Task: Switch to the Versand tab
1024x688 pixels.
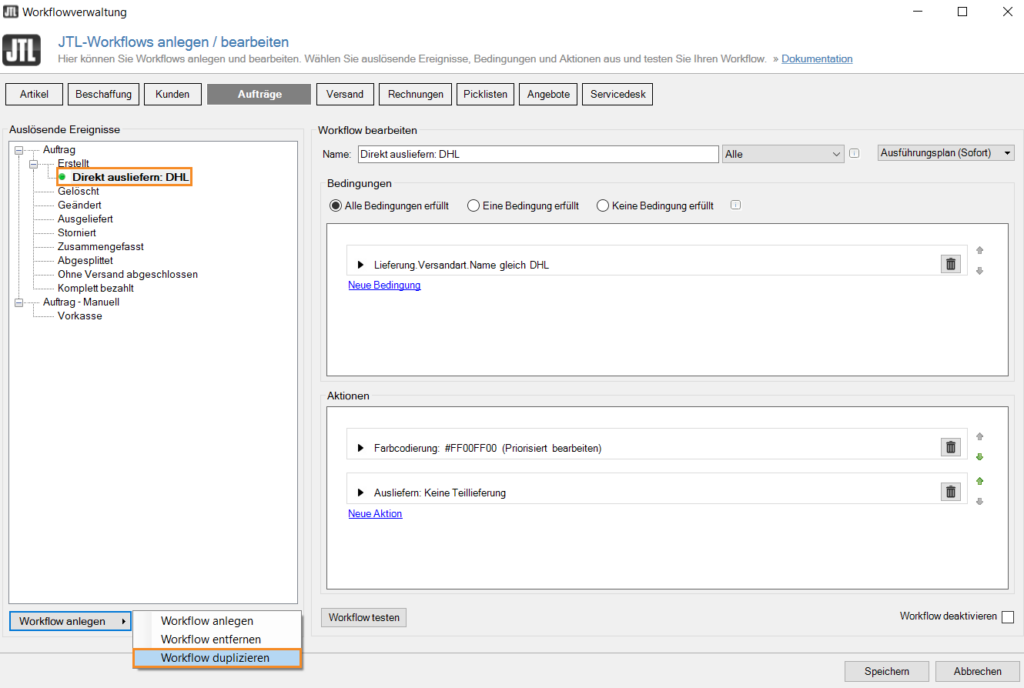Action: [x=345, y=93]
